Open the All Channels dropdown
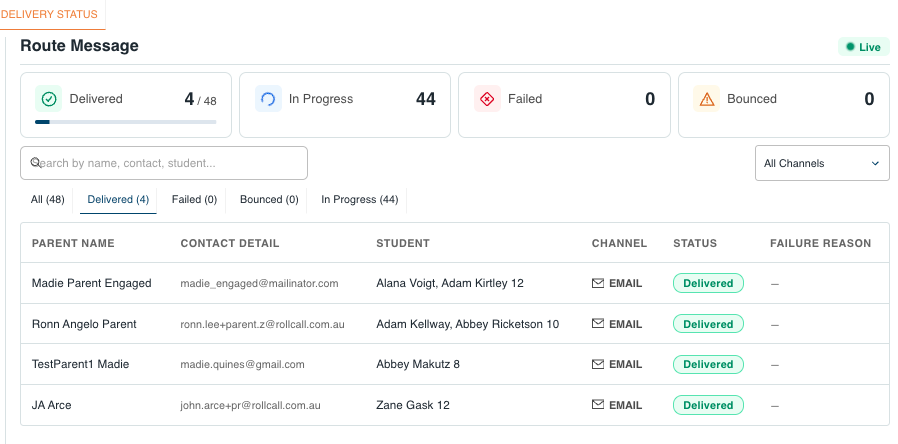Image resolution: width=898 pixels, height=444 pixels. tap(821, 163)
